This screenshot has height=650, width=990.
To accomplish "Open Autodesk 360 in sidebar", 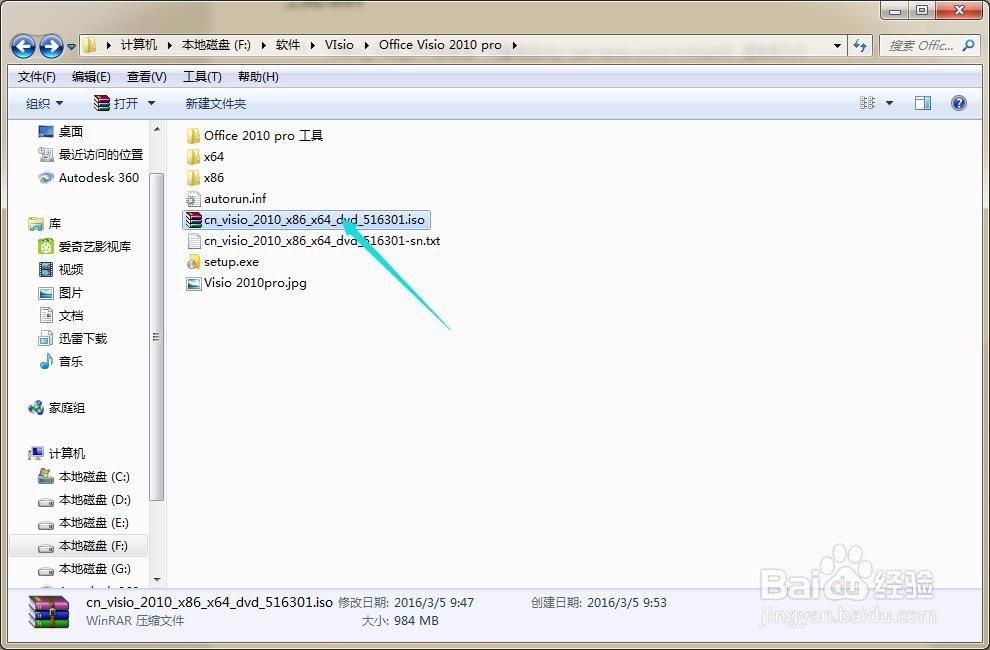I will point(88,178).
